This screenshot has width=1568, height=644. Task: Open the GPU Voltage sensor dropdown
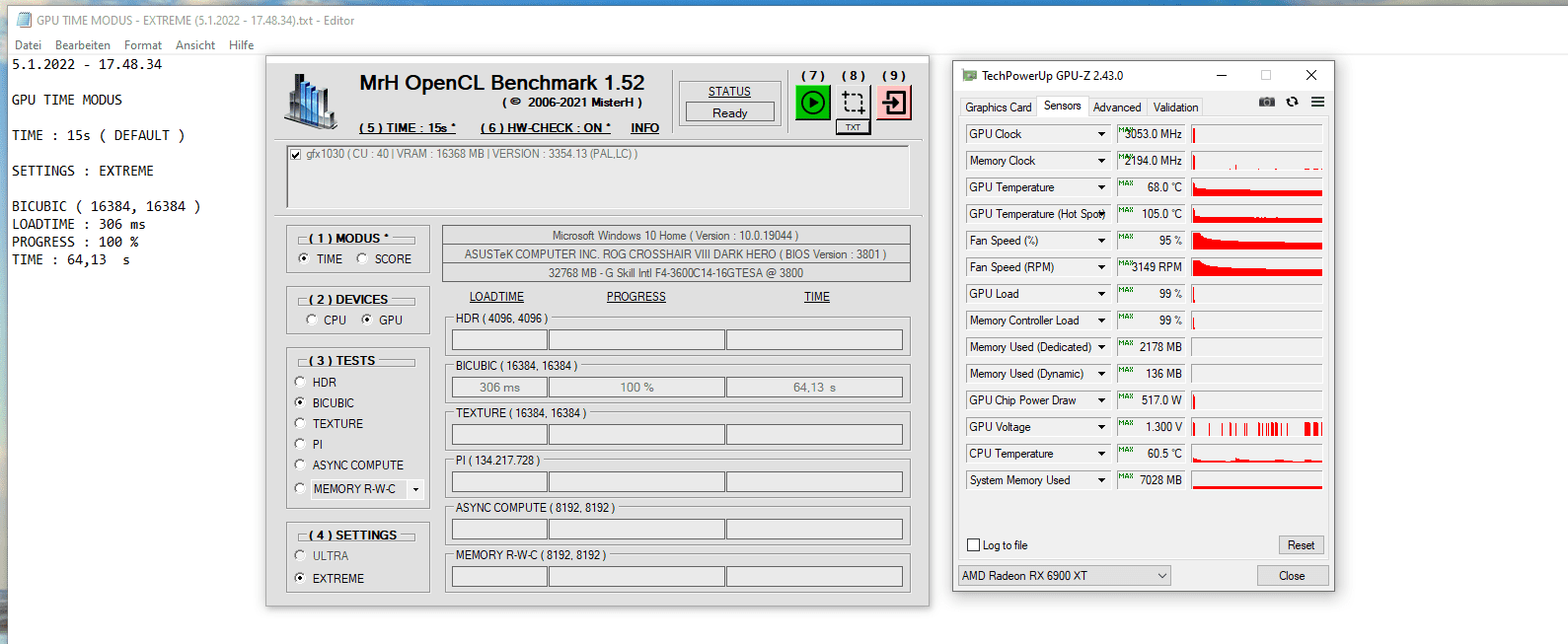point(1101,427)
